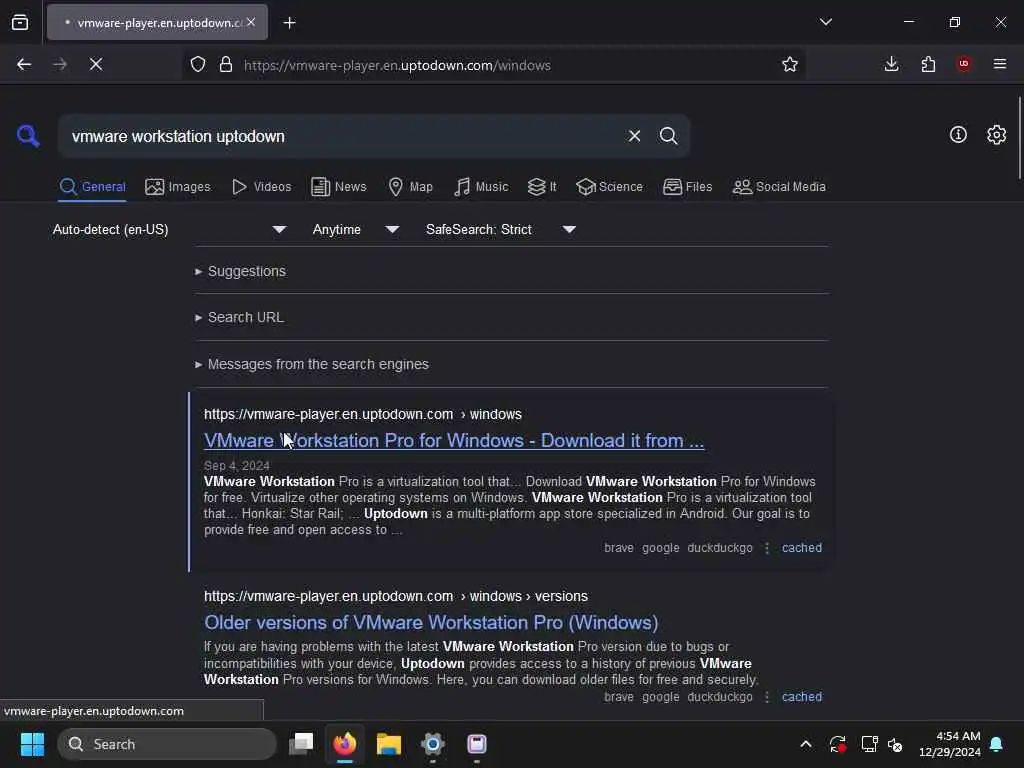This screenshot has height=768, width=1024.
Task: Switch to Social Media category
Action: pyautogui.click(x=779, y=187)
